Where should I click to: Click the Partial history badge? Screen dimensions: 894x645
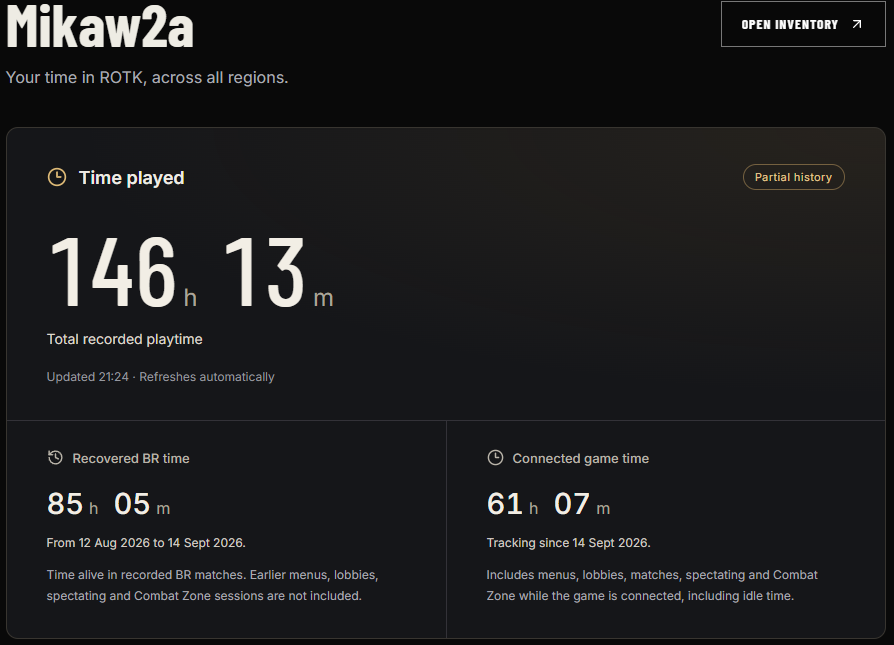tap(793, 177)
